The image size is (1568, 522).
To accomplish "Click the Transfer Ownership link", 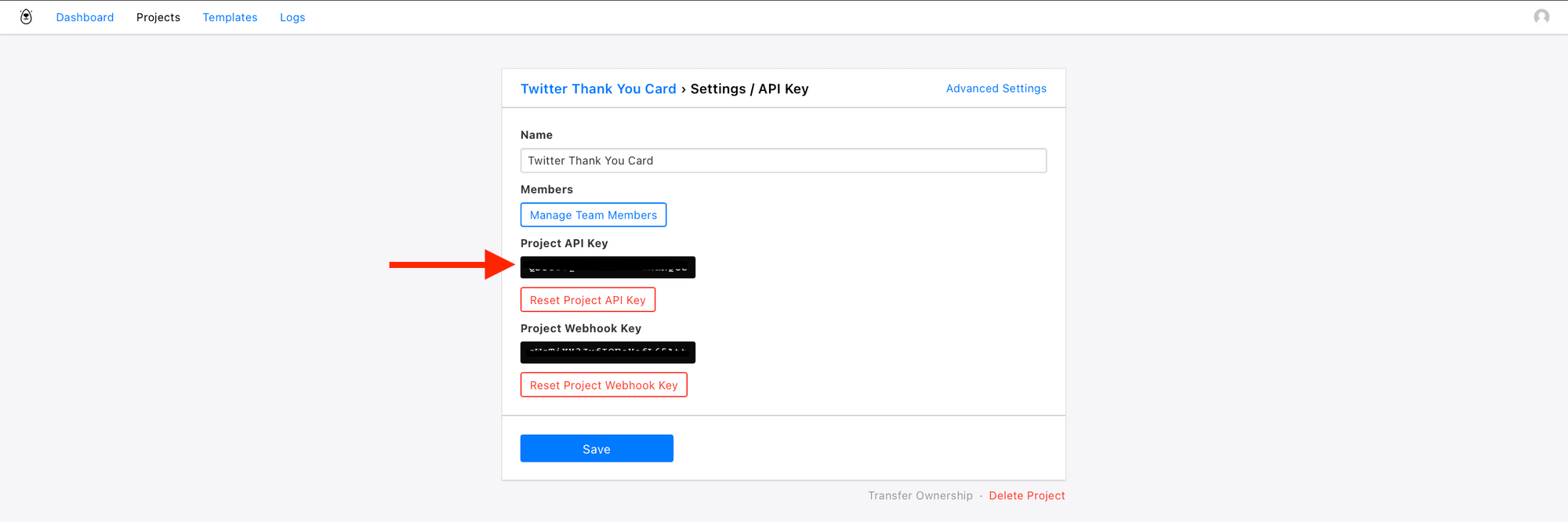I will point(920,495).
